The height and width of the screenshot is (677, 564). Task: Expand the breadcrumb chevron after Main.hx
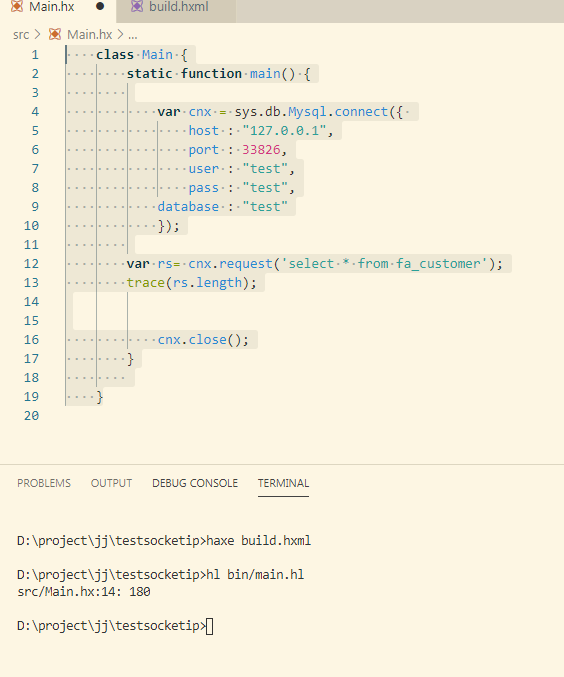coord(120,35)
